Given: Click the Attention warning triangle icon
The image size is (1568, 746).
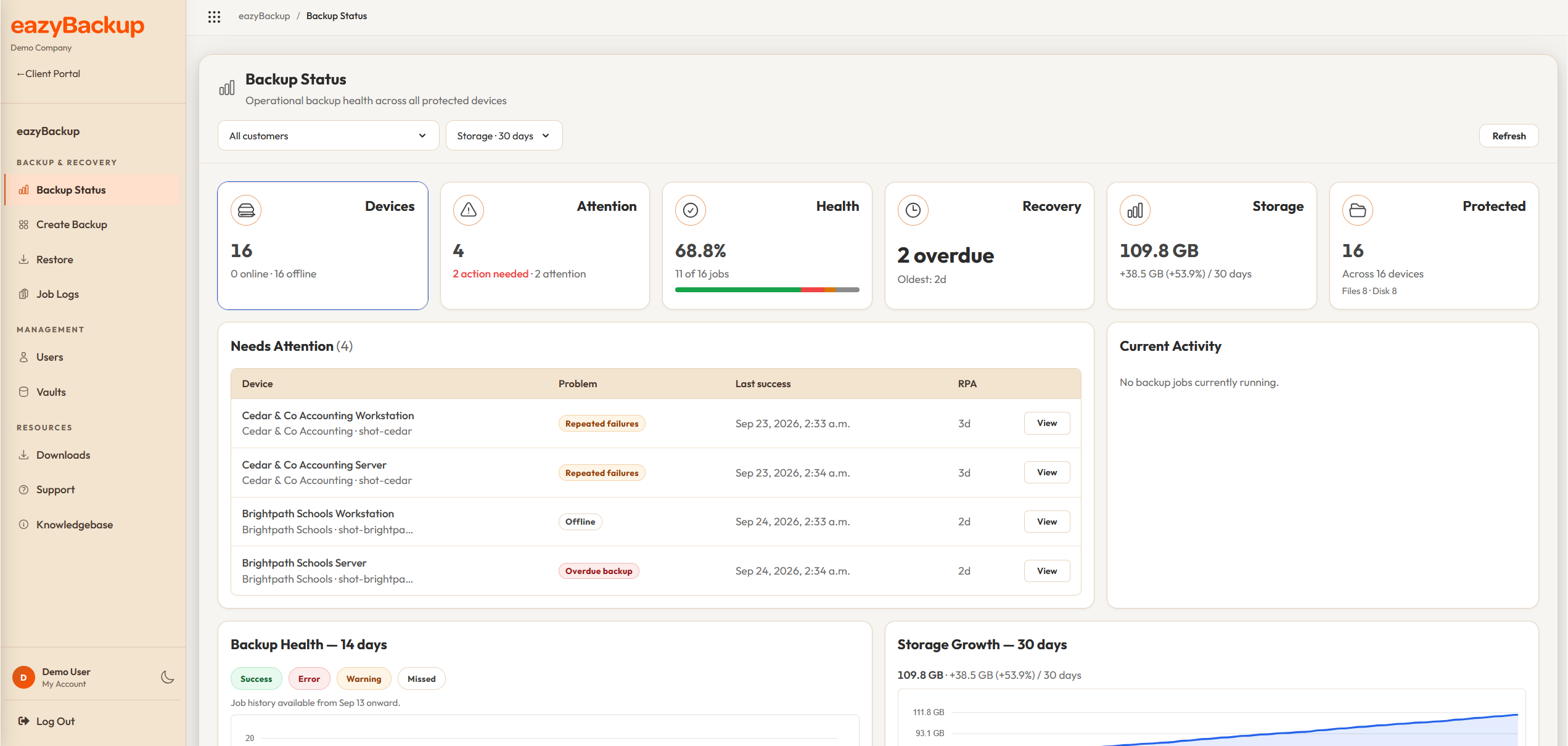Looking at the screenshot, I should pos(469,210).
